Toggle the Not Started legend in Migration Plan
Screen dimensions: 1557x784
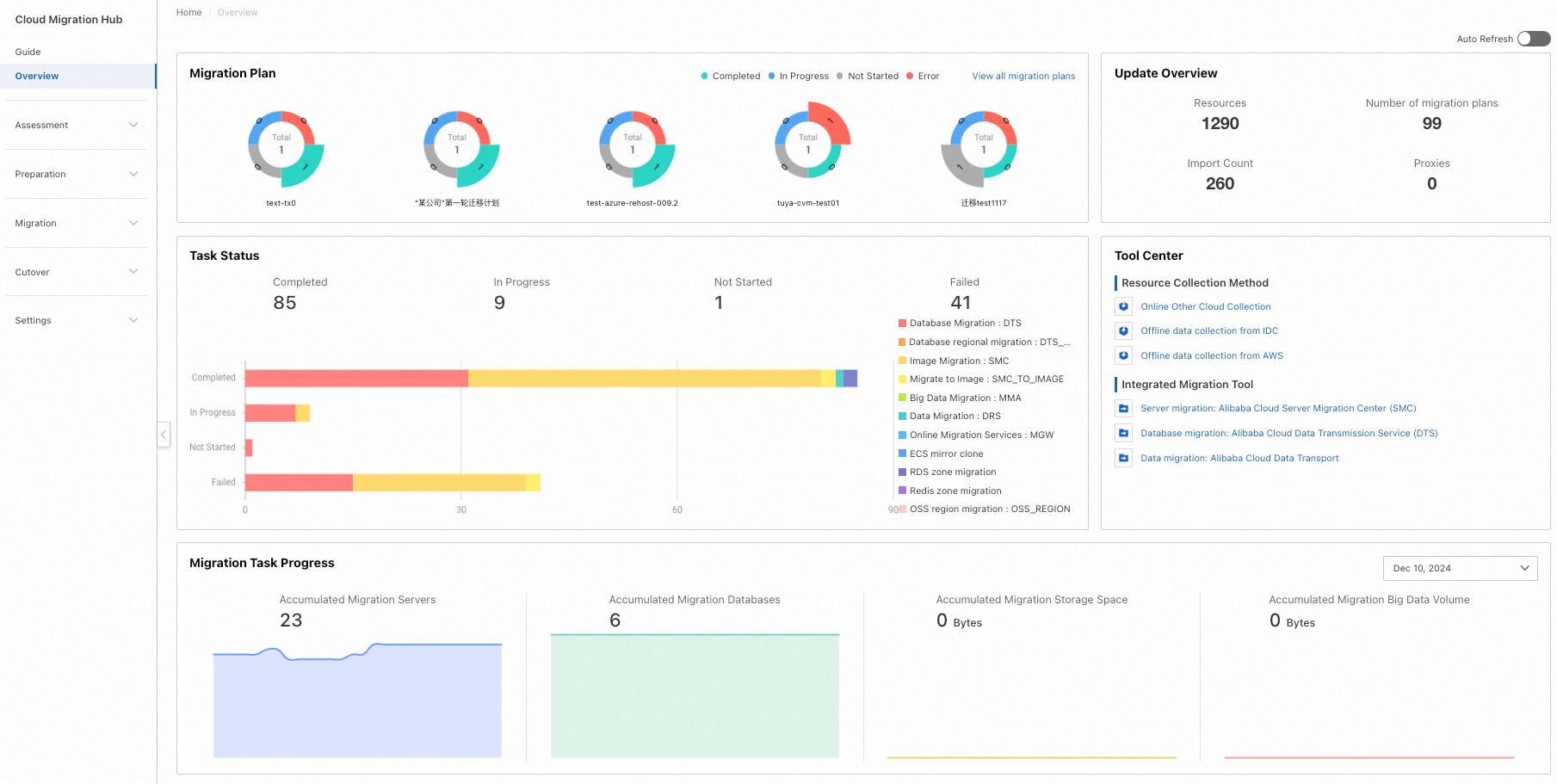tap(868, 76)
